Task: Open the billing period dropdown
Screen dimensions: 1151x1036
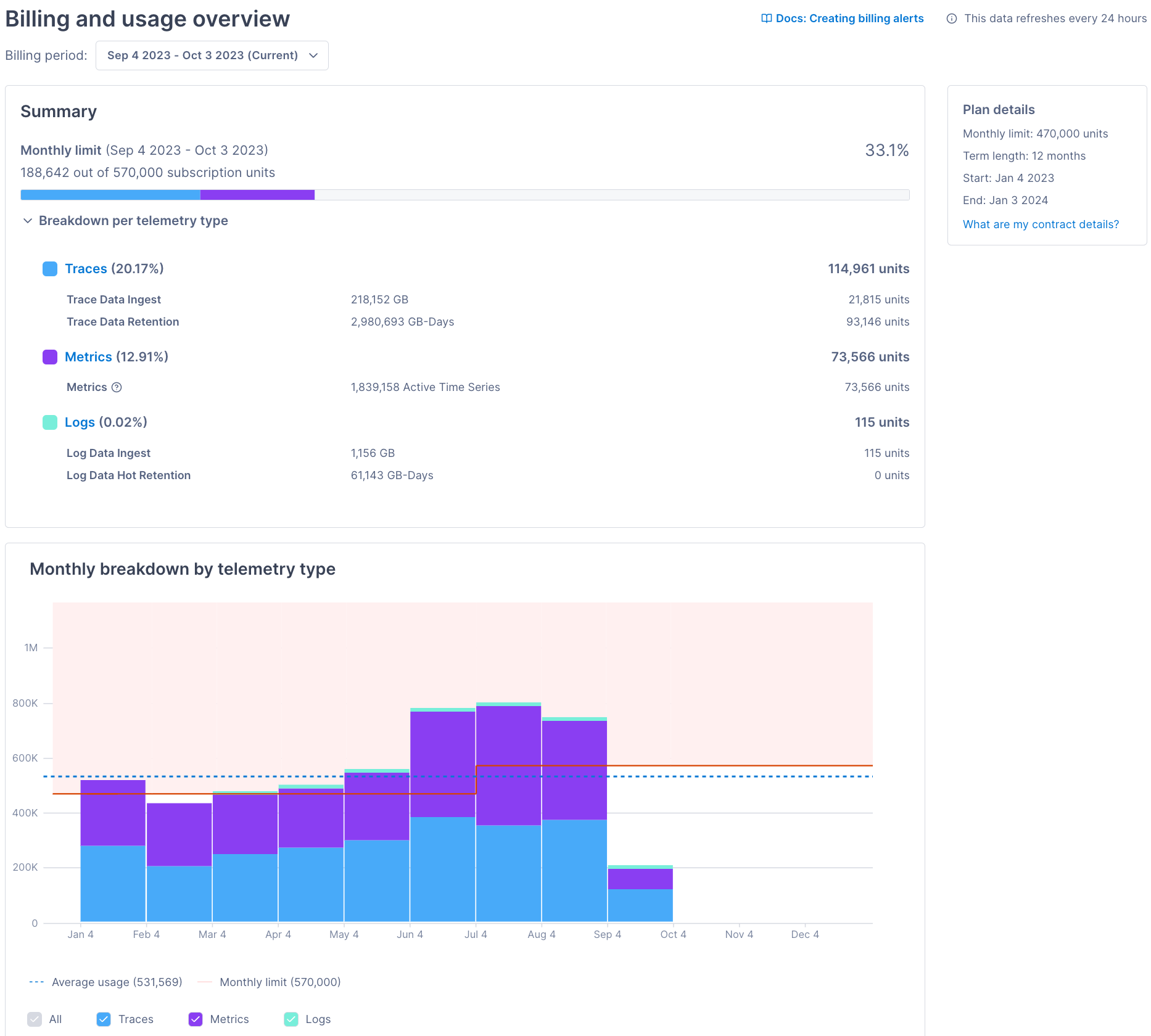Action: coord(212,55)
